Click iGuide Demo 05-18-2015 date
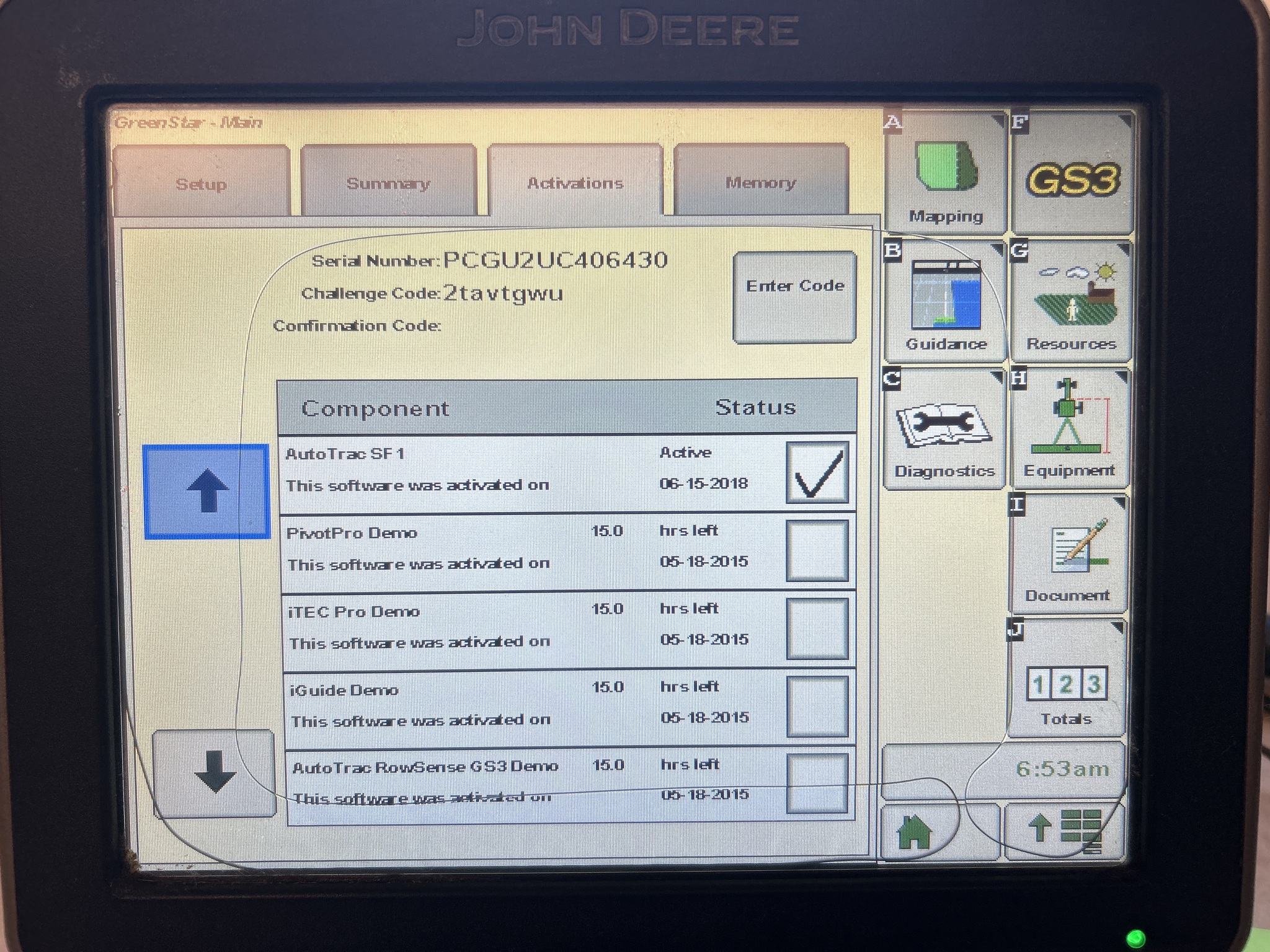This screenshot has height=952, width=1270. [705, 717]
